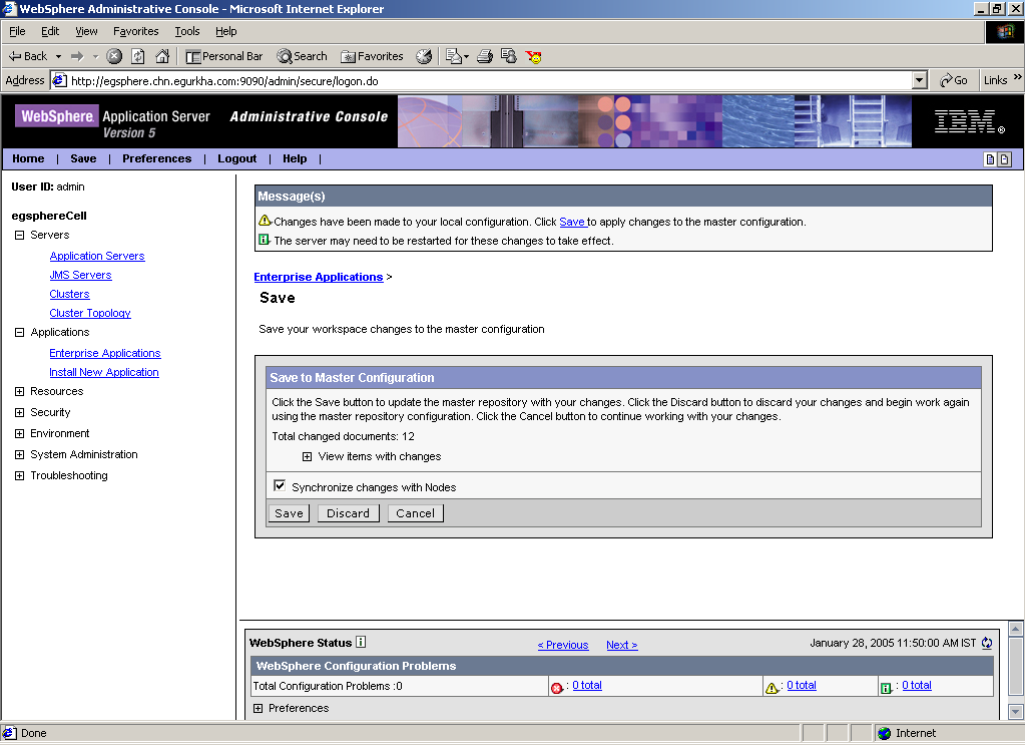
Task: Expand the System Administration tree node
Action: [20, 454]
